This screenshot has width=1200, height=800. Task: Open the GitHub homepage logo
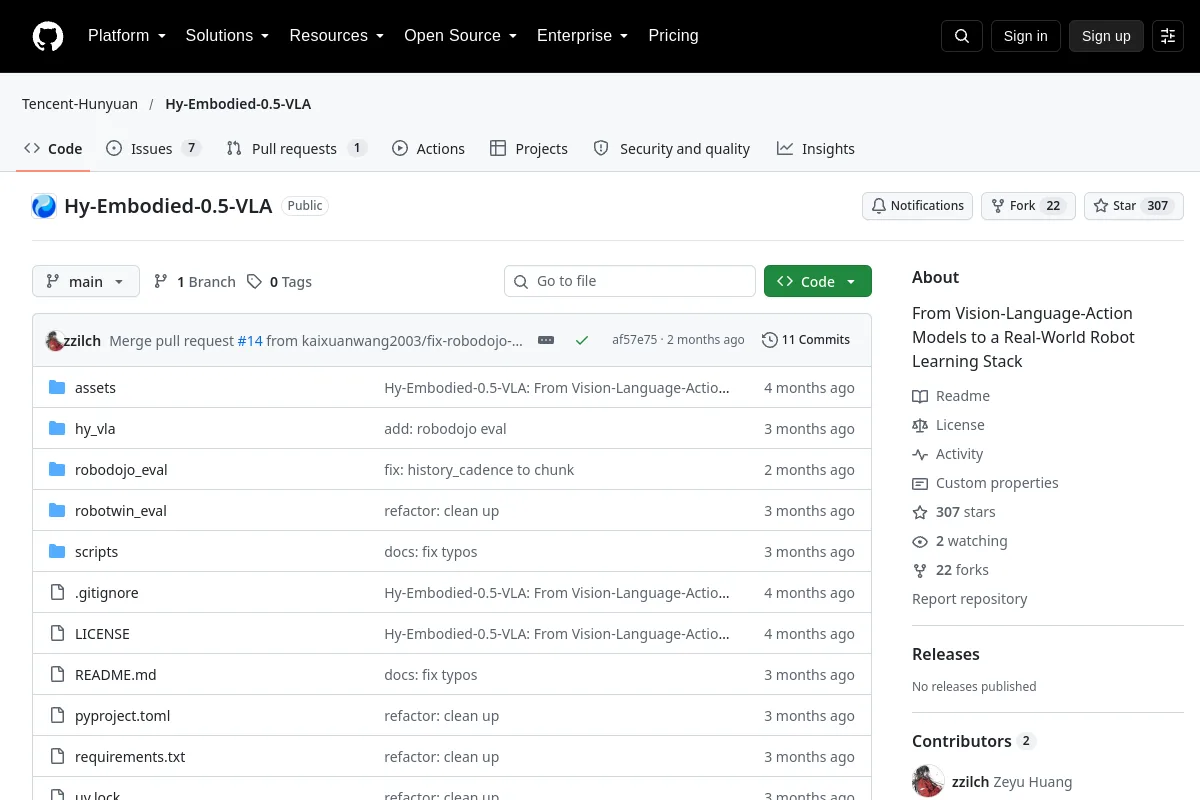(48, 36)
